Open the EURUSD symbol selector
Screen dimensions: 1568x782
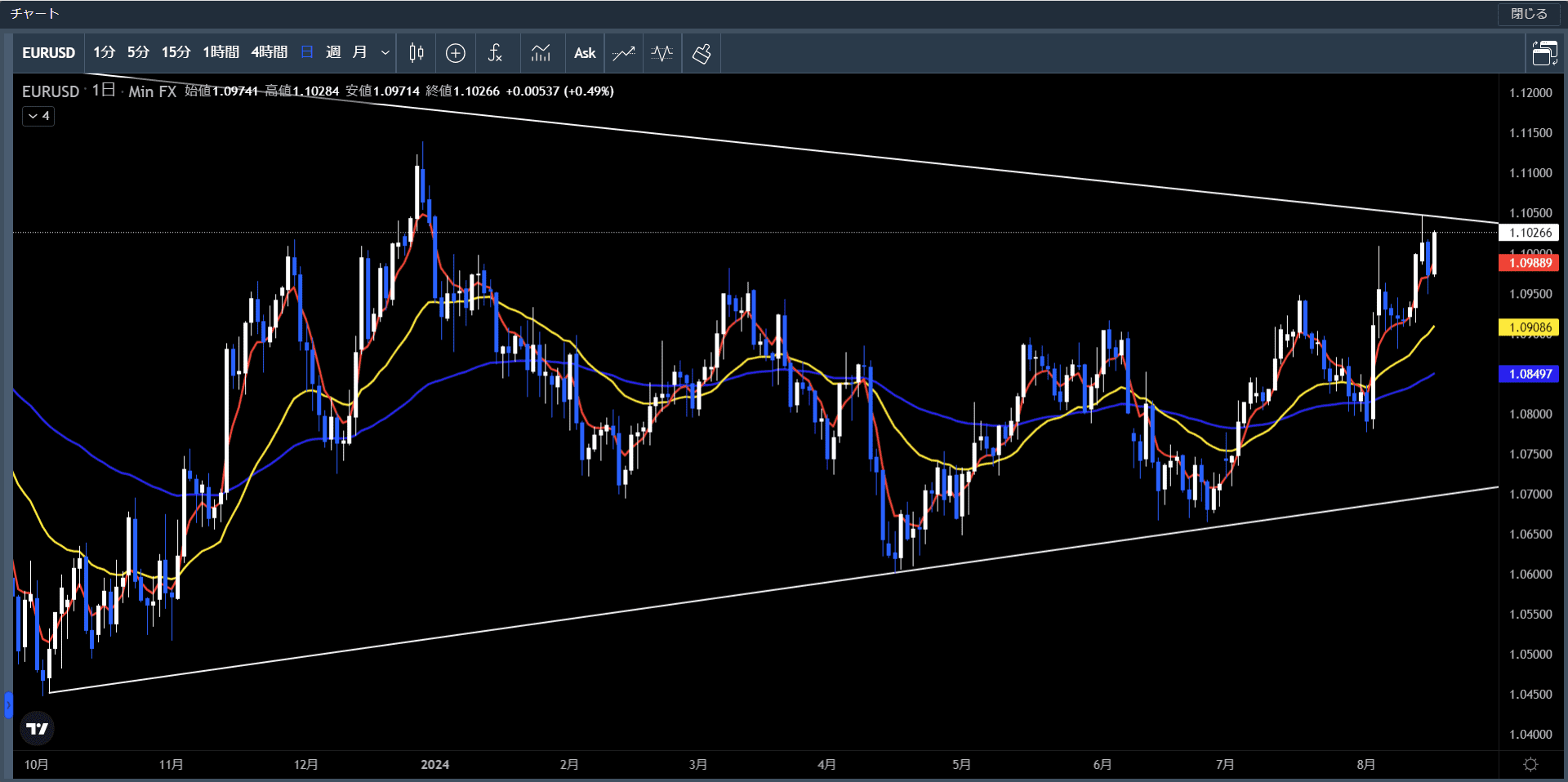(49, 53)
